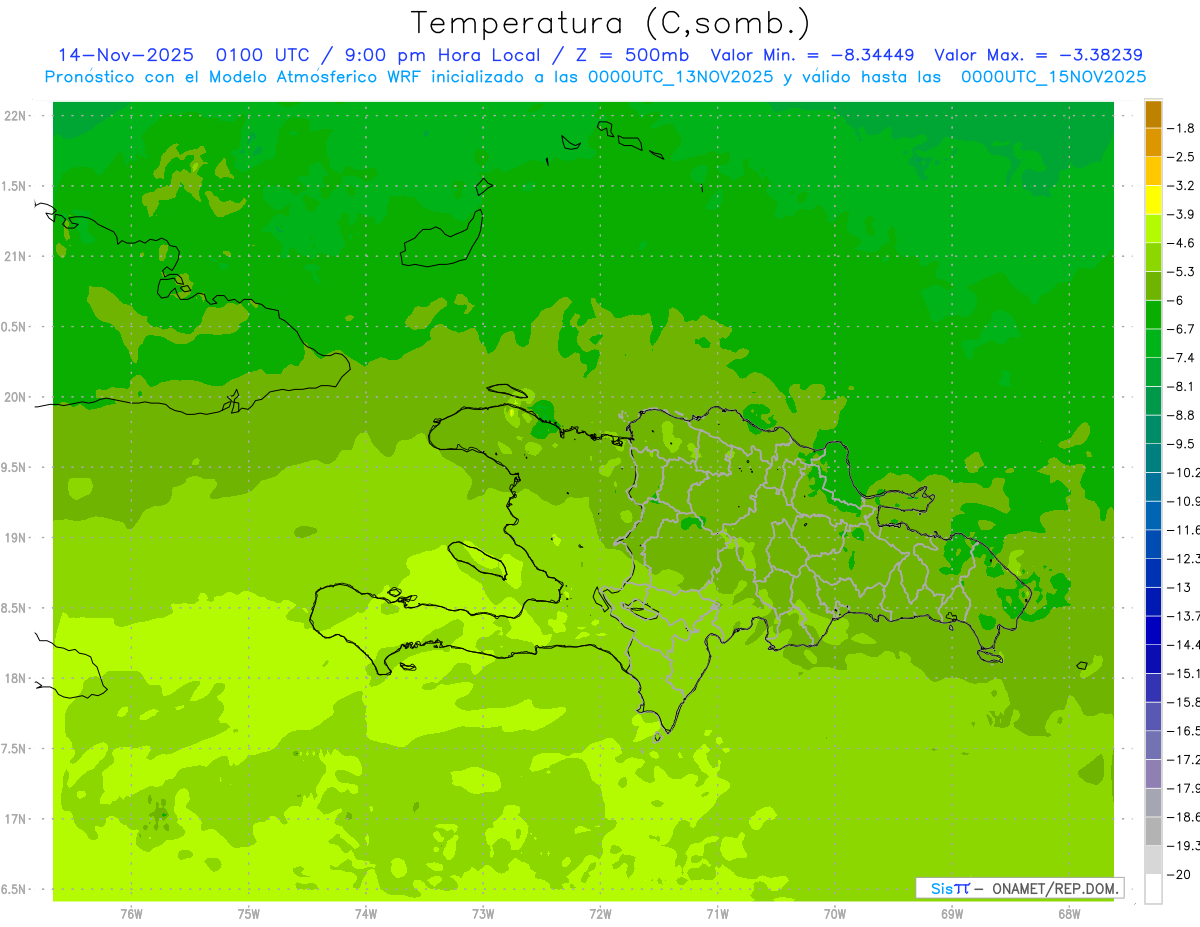Pick the lime swatch between -3.9 and -4.6
The width and height of the screenshot is (1200, 927).
coord(1153,229)
